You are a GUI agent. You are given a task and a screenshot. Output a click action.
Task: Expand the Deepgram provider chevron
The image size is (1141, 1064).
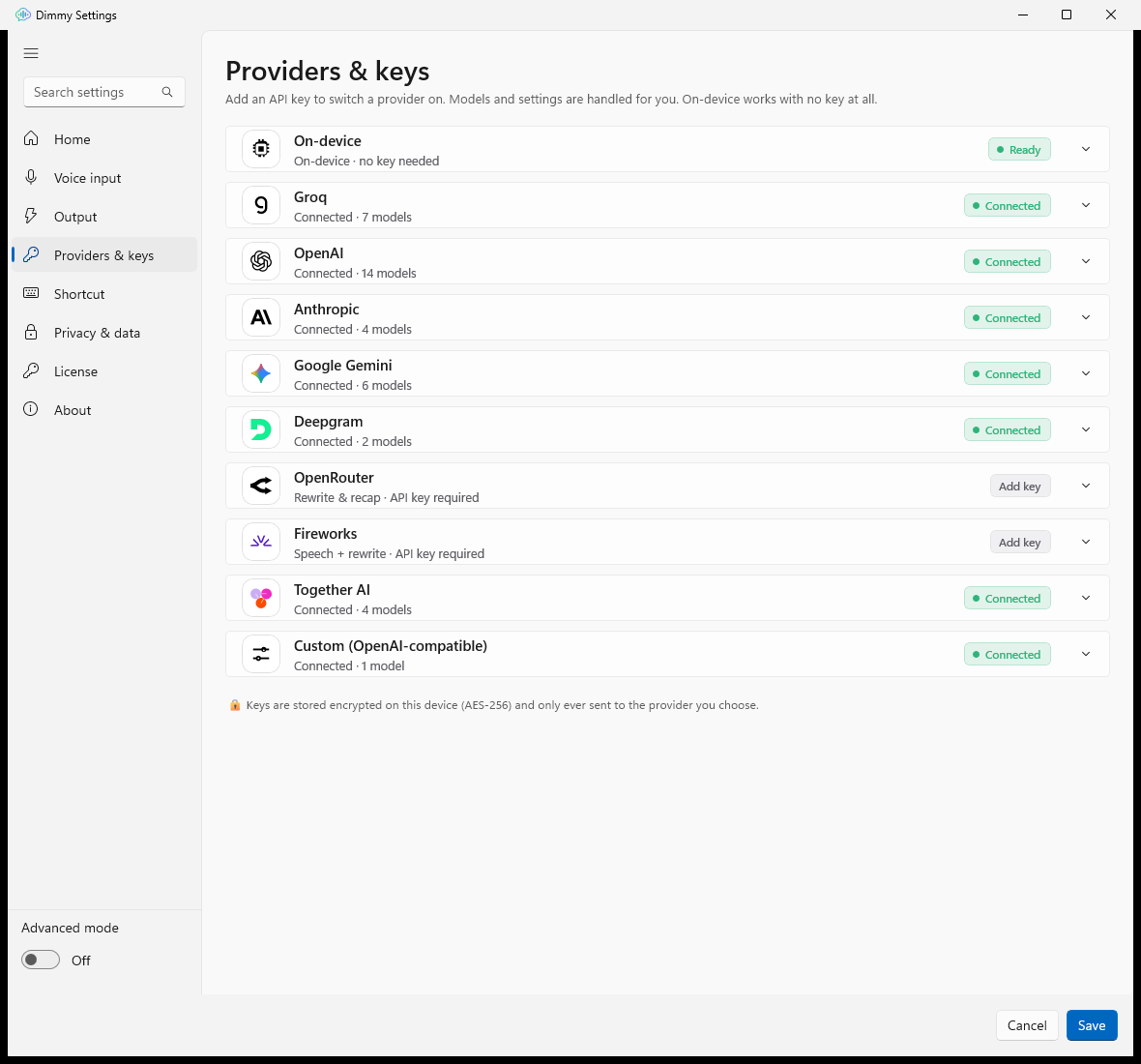click(1086, 429)
